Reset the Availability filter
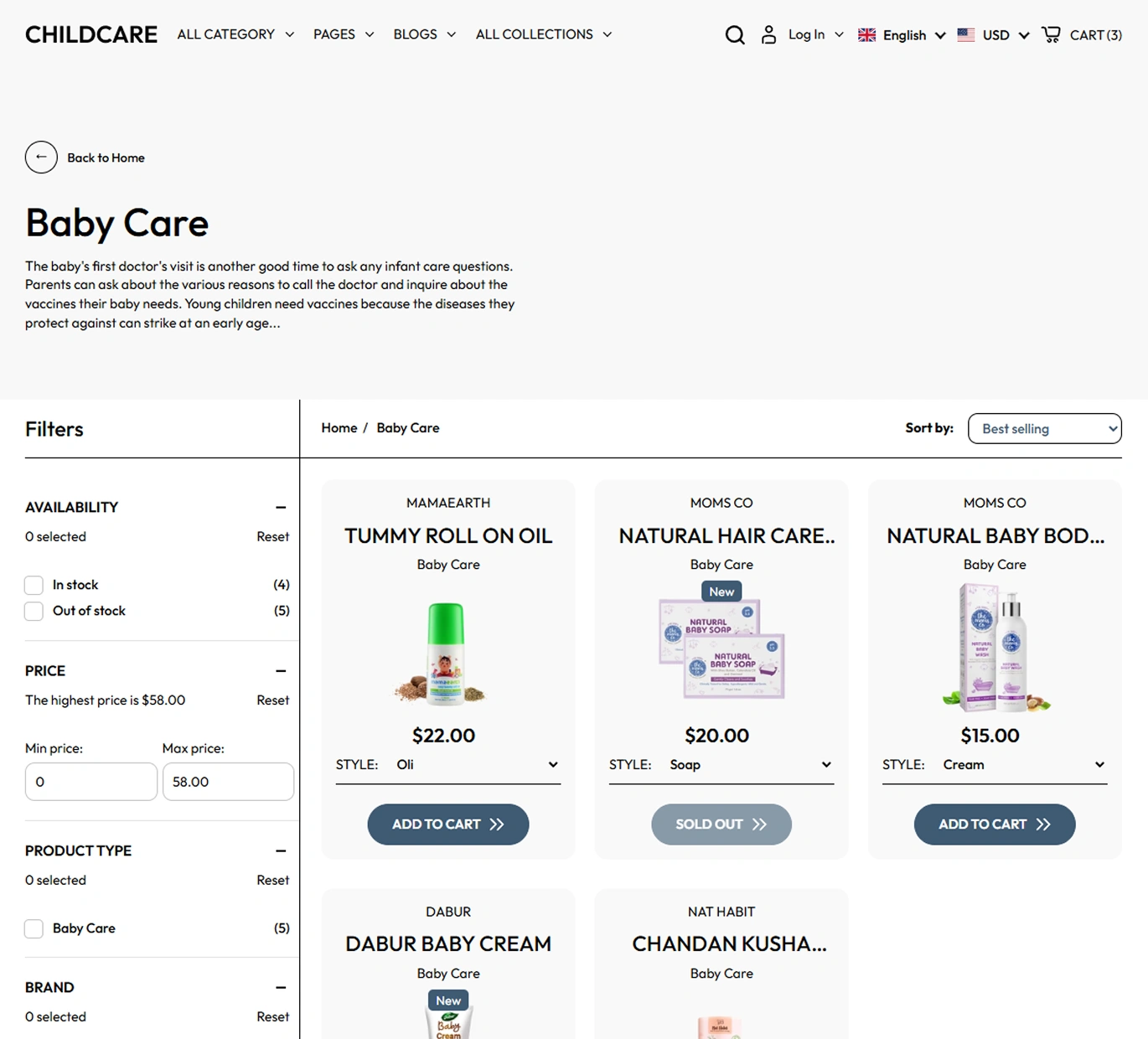 pyautogui.click(x=272, y=536)
